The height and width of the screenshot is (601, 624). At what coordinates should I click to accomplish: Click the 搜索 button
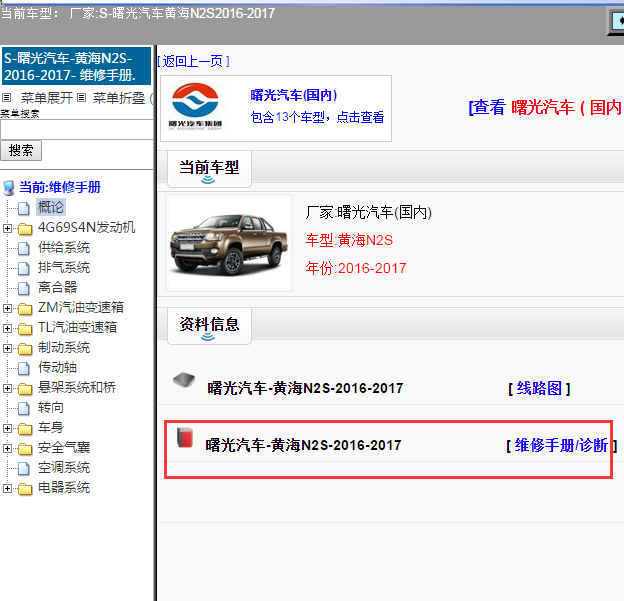[x=21, y=150]
